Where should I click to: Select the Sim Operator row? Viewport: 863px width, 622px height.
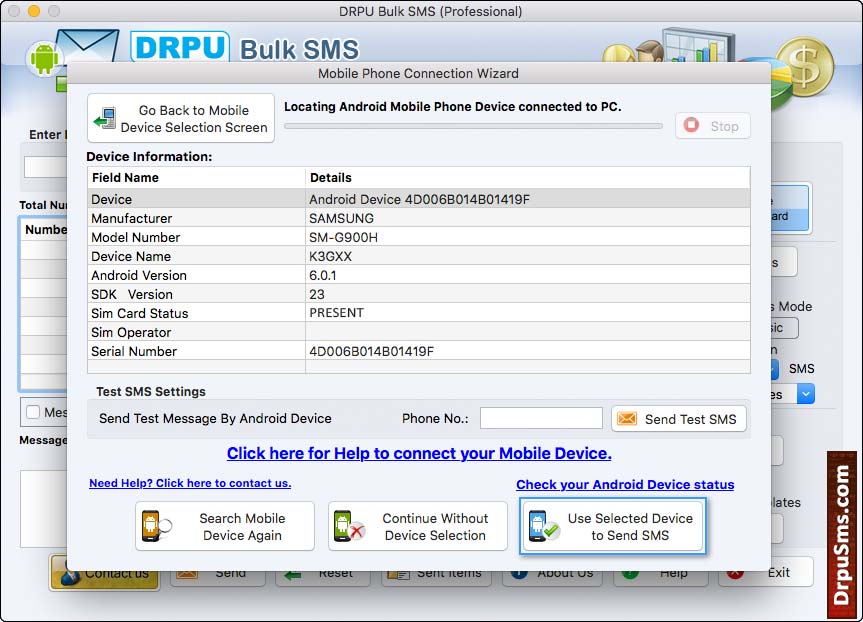pyautogui.click(x=419, y=332)
